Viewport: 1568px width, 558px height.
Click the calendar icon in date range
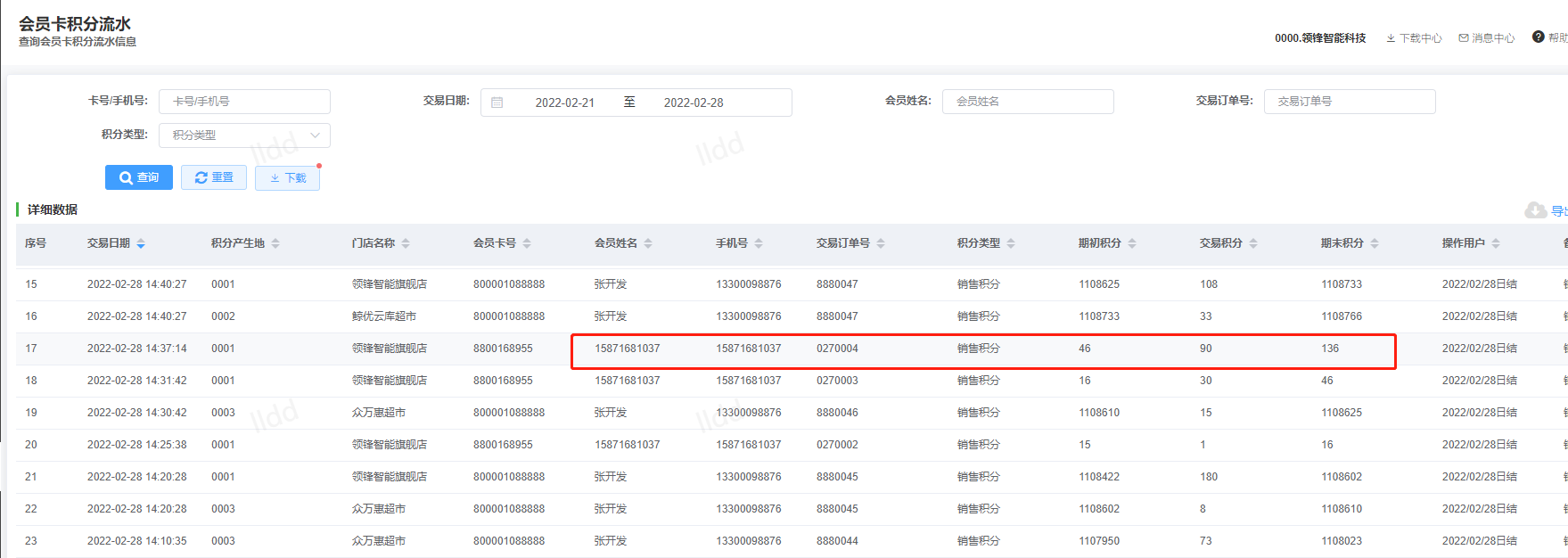click(x=497, y=103)
